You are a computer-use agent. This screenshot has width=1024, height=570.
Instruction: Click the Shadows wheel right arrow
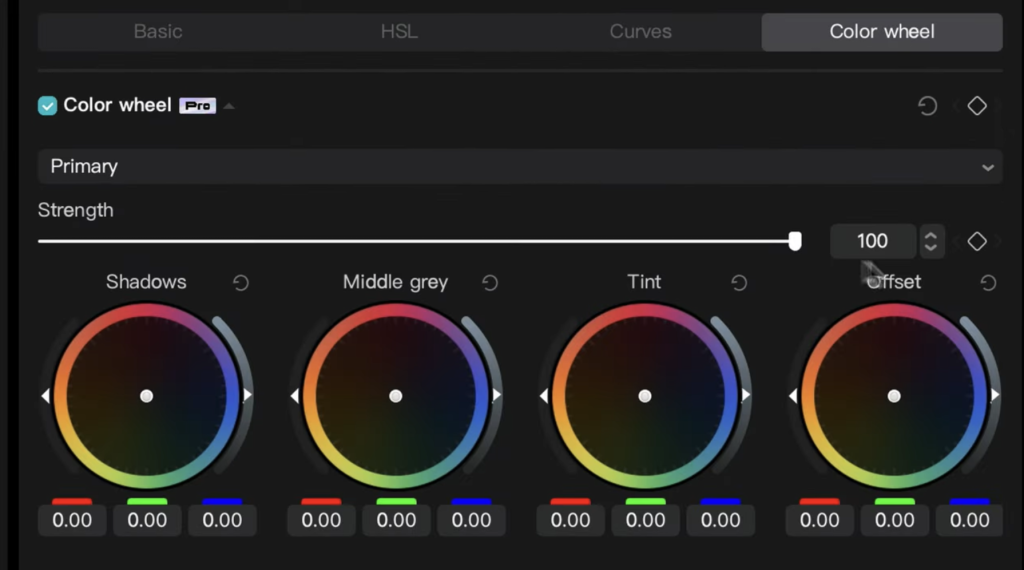pyautogui.click(x=248, y=395)
